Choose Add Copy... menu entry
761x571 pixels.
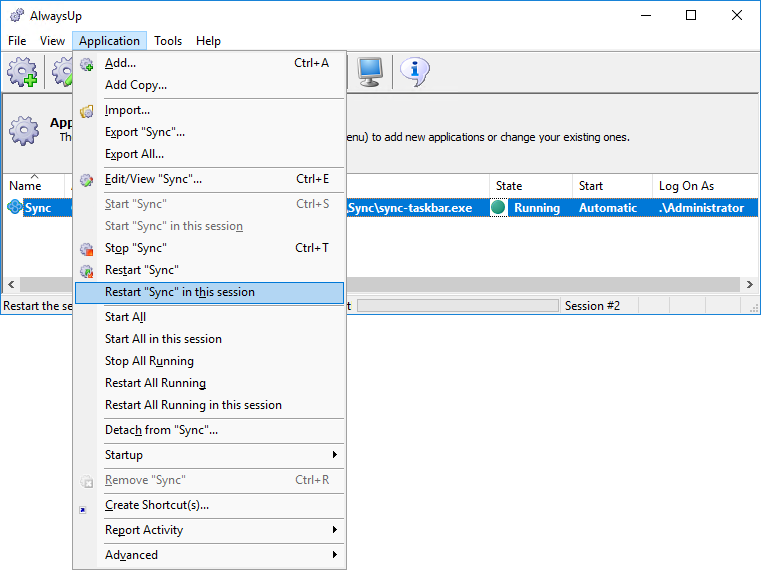click(x=210, y=85)
